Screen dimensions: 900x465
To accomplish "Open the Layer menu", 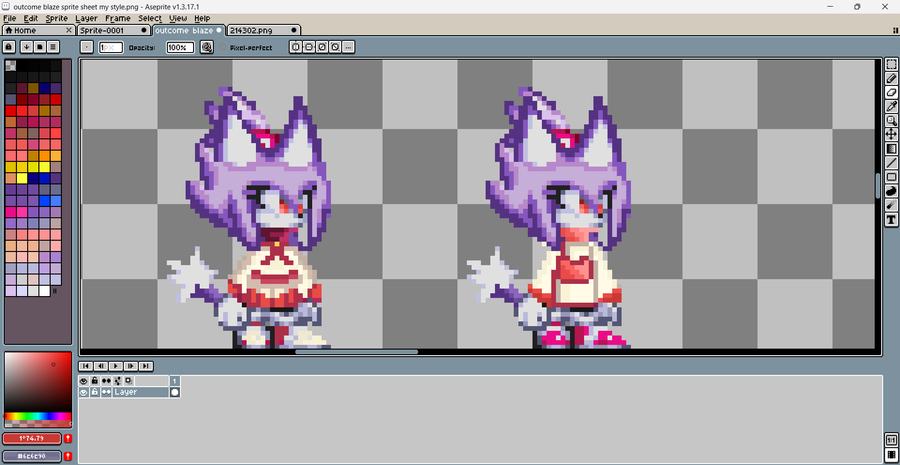I will click(87, 18).
